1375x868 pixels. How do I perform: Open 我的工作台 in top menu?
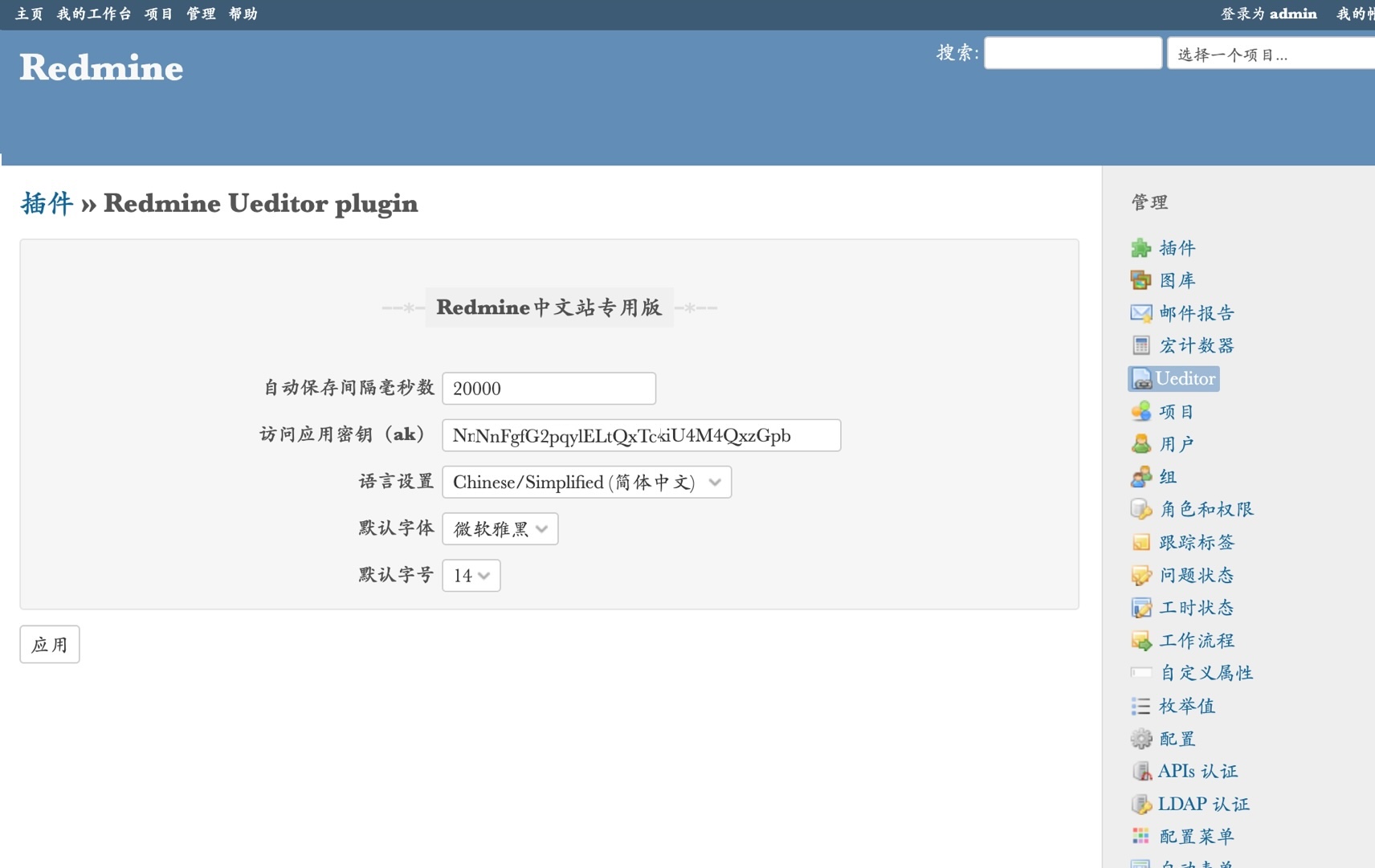[94, 14]
